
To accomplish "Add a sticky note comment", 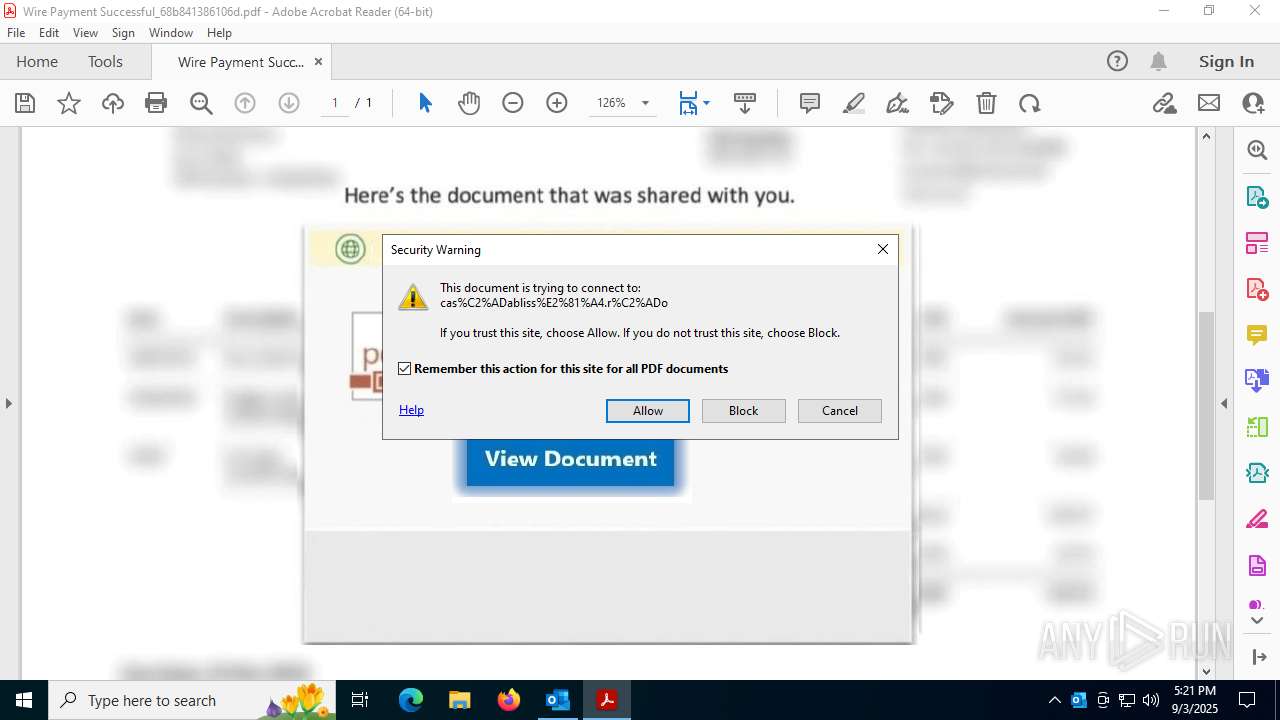I will click(810, 103).
